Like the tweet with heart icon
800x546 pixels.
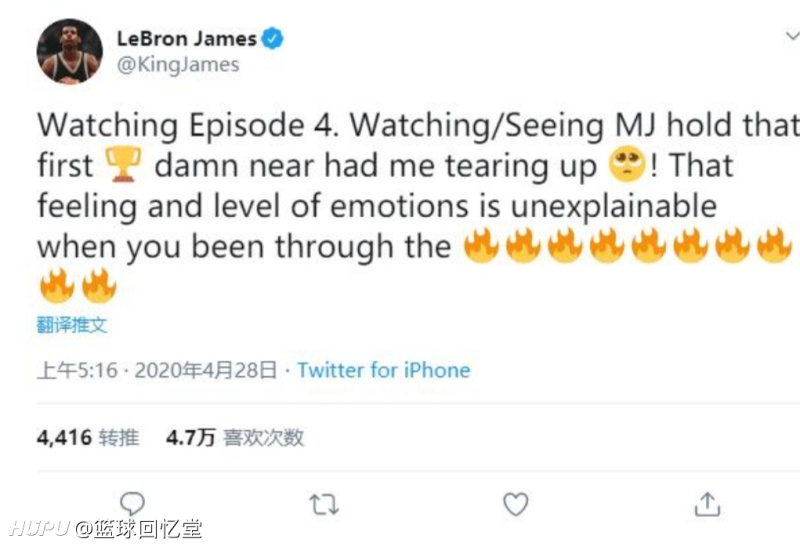click(516, 504)
